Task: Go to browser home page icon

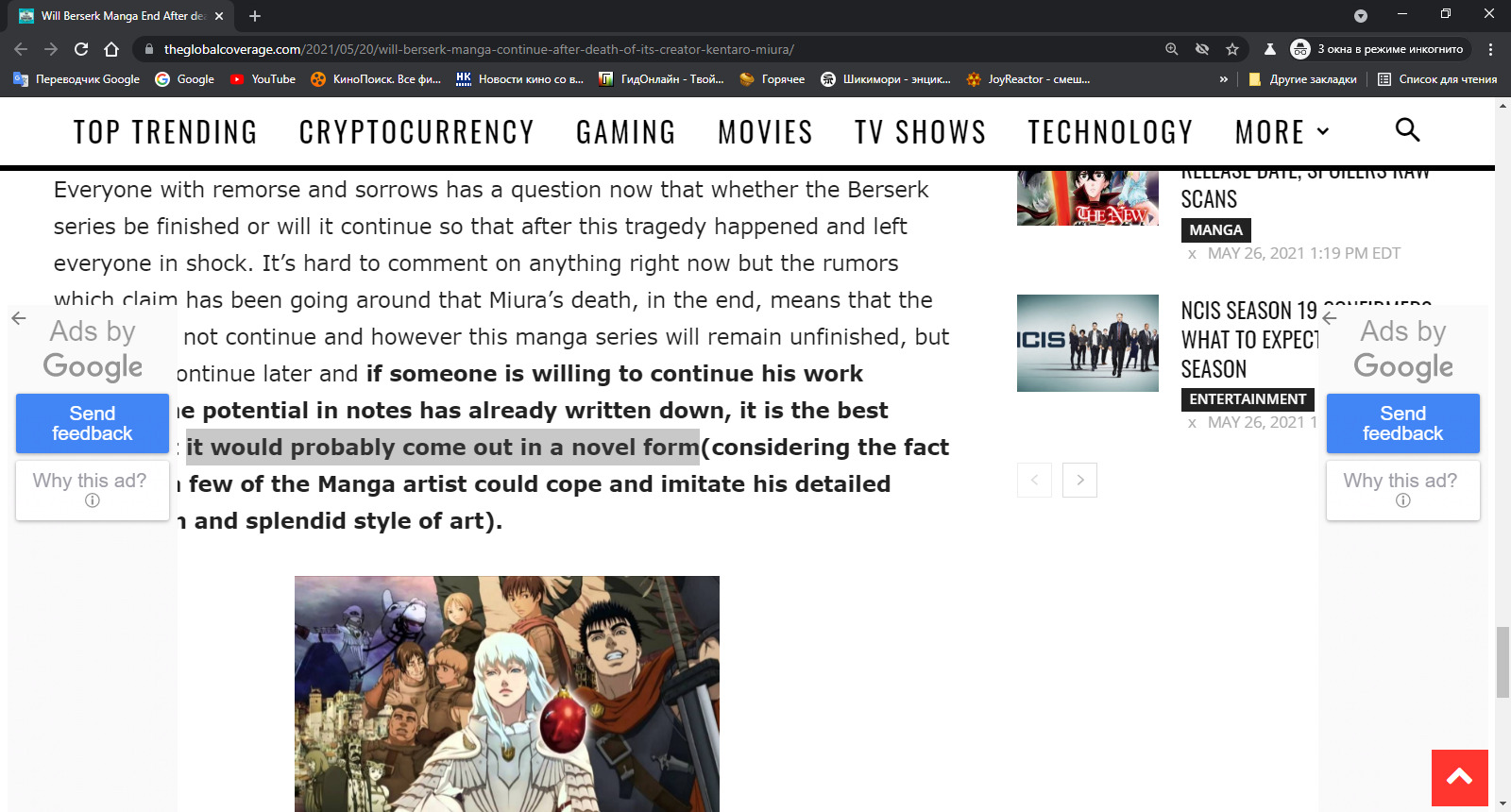Action: (x=111, y=49)
